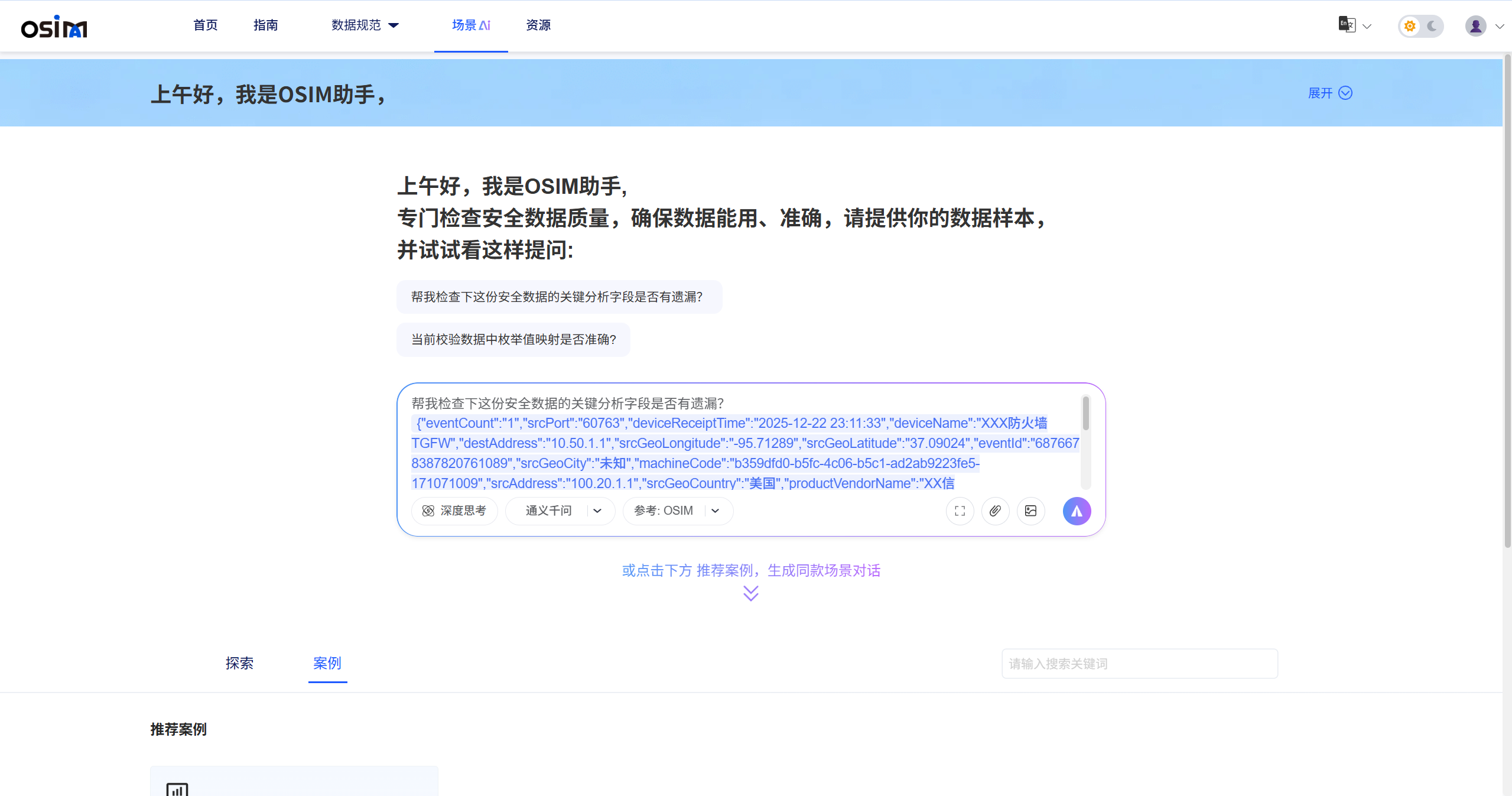Click the moon icon in theme switch
Image resolution: width=1512 pixels, height=796 pixels.
tap(1432, 26)
